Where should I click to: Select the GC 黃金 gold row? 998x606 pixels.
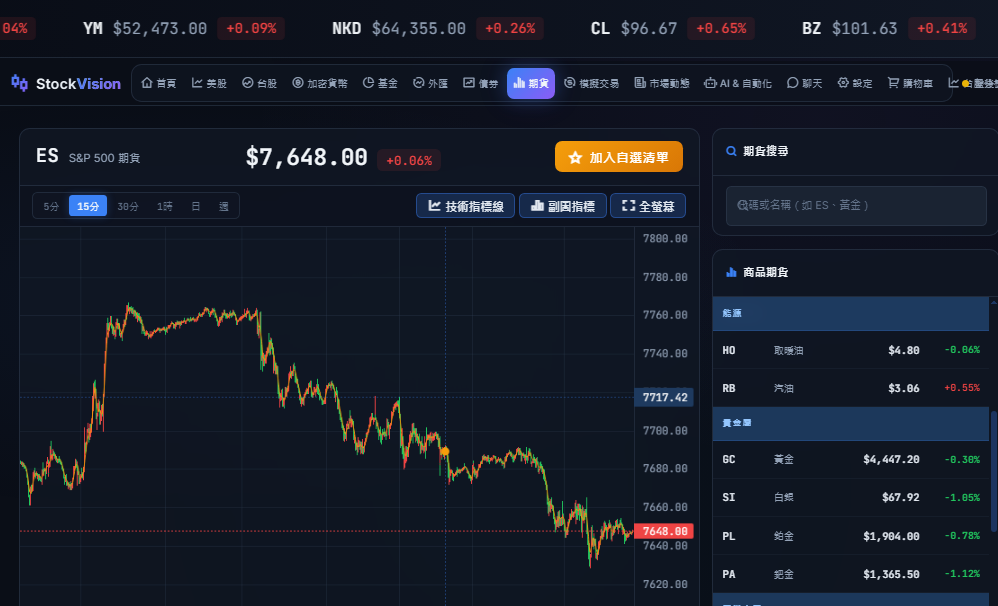click(x=851, y=460)
